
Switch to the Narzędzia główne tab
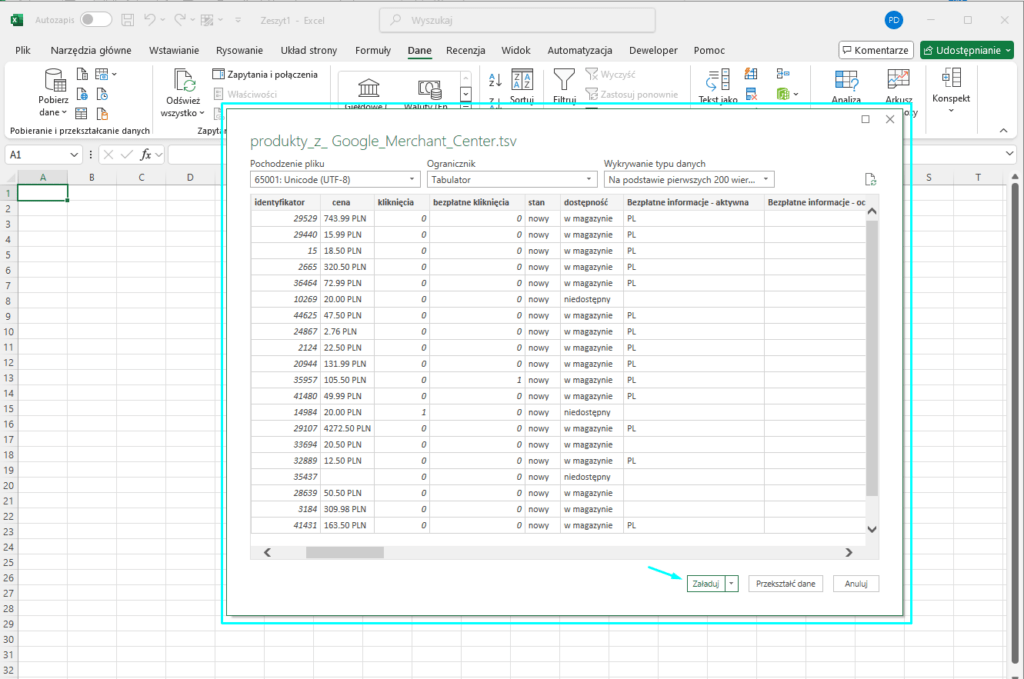click(x=91, y=50)
